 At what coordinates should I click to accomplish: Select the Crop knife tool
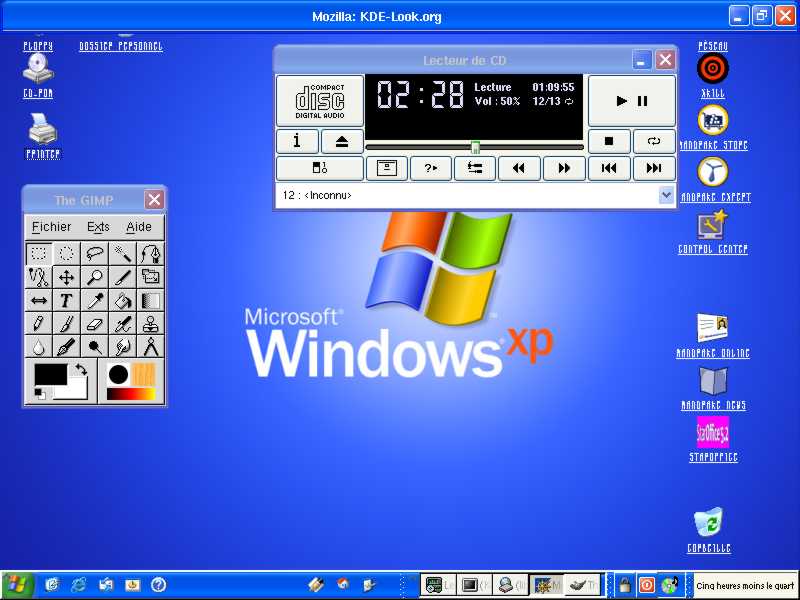click(122, 277)
